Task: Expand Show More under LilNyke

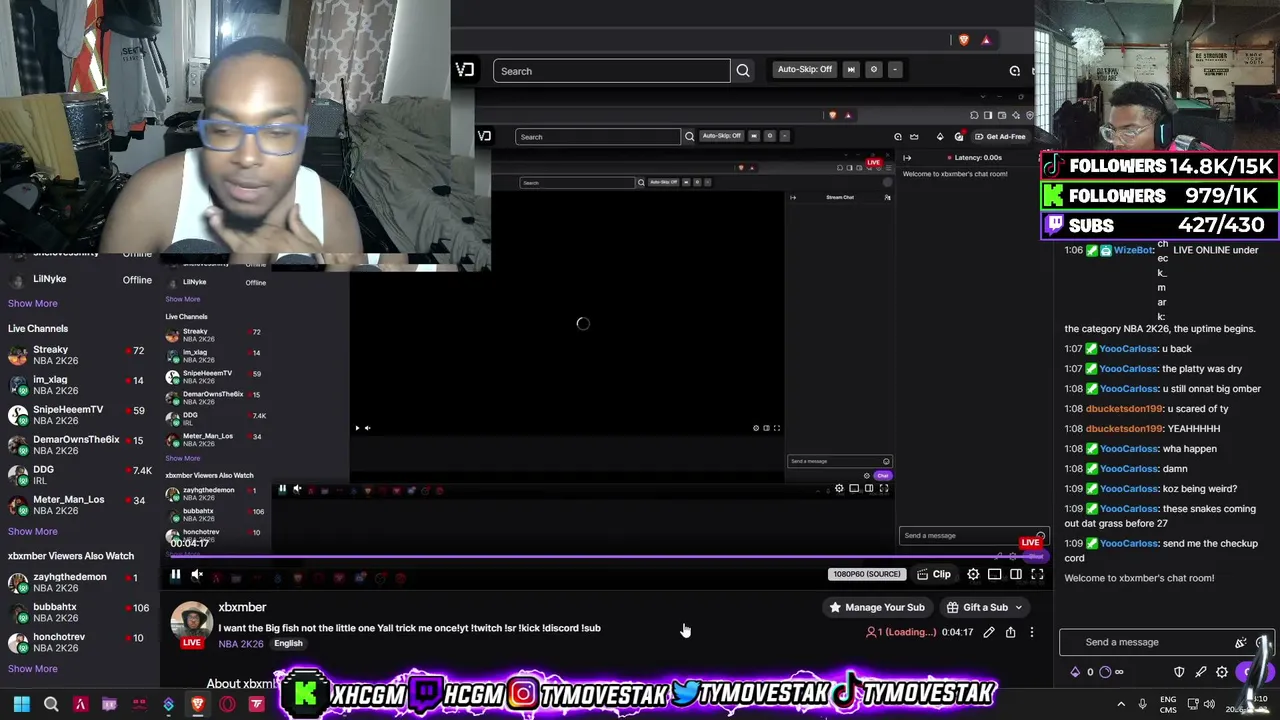Action: (33, 303)
